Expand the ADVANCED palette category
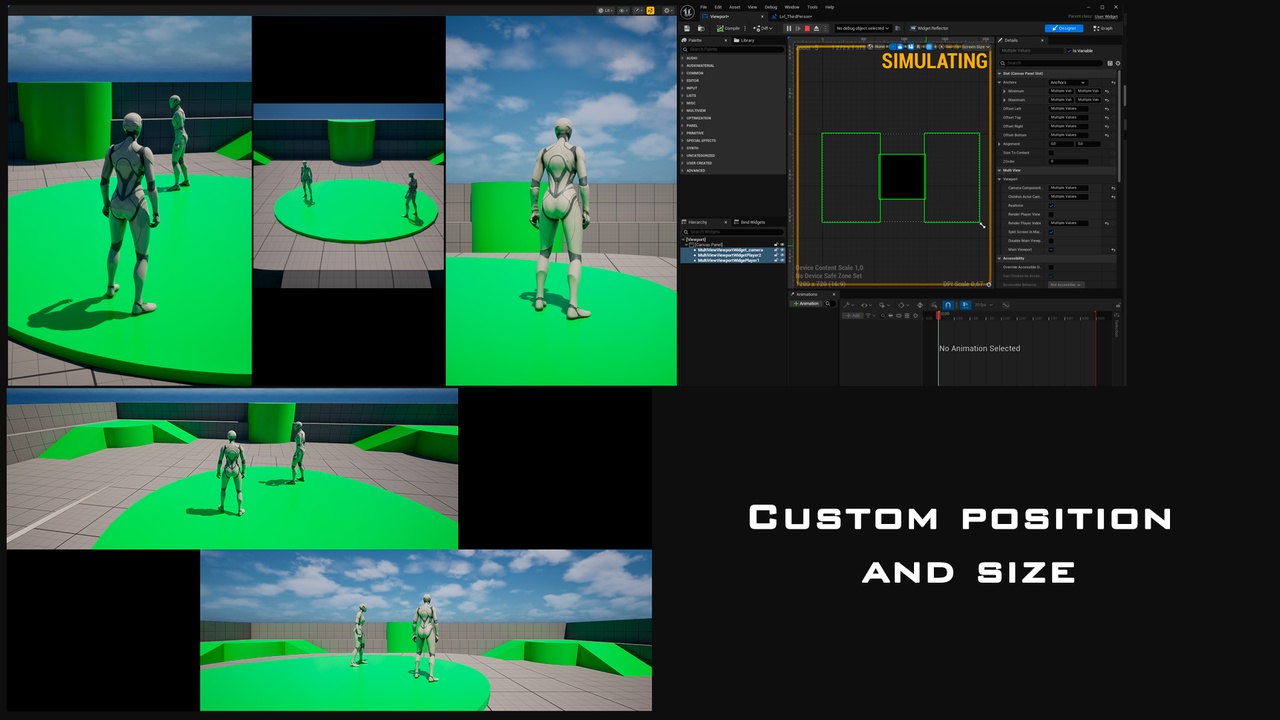 click(x=682, y=170)
